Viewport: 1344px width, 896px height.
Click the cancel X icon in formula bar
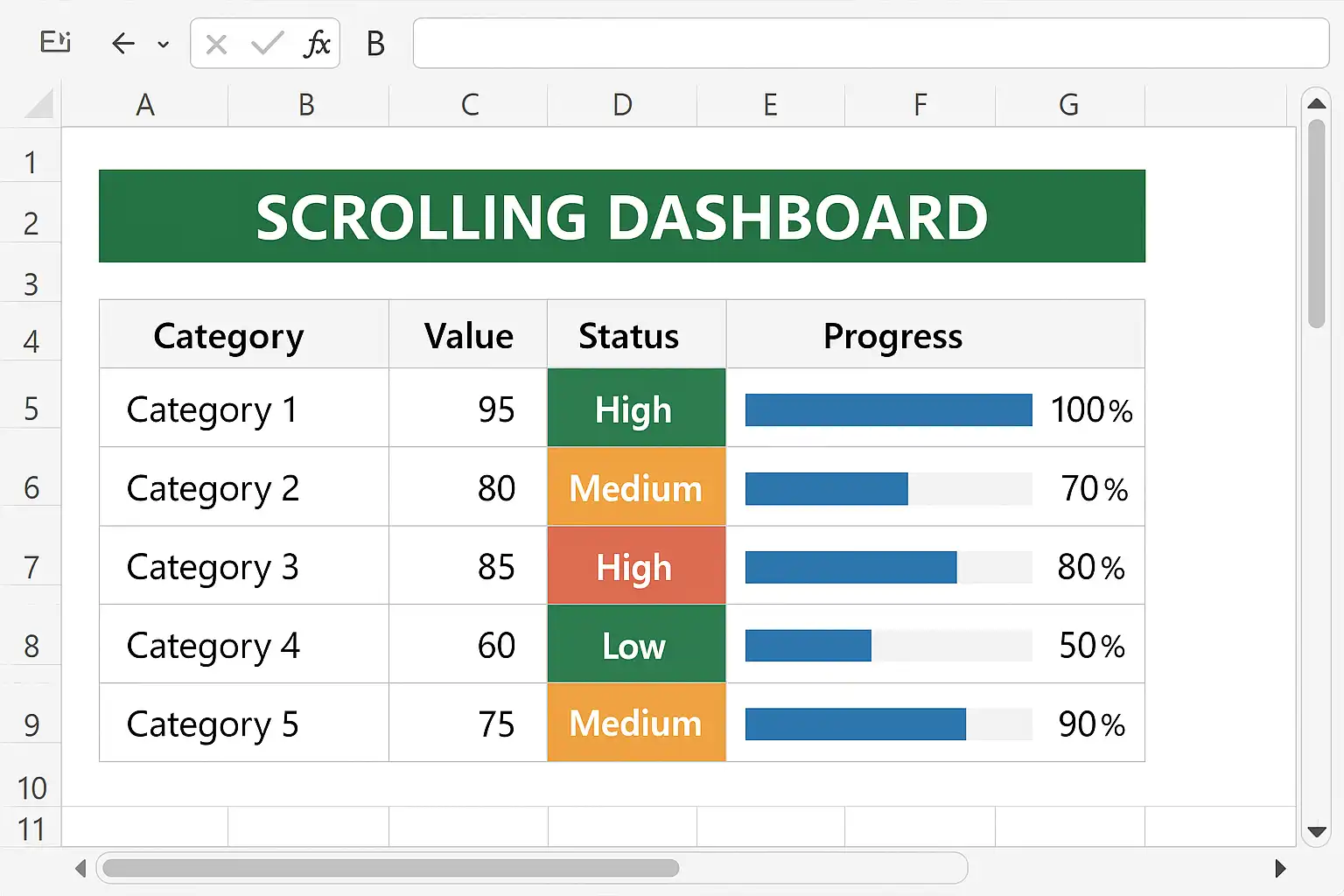click(x=216, y=44)
